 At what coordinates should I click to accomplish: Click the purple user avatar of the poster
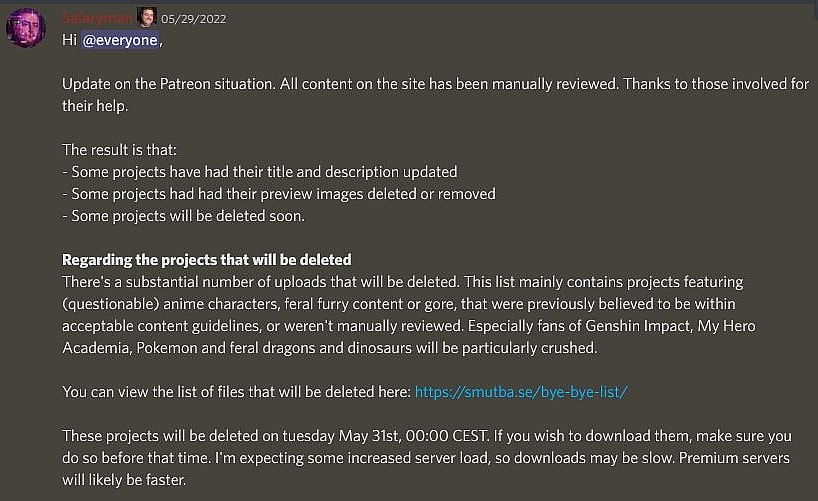click(x=25, y=26)
